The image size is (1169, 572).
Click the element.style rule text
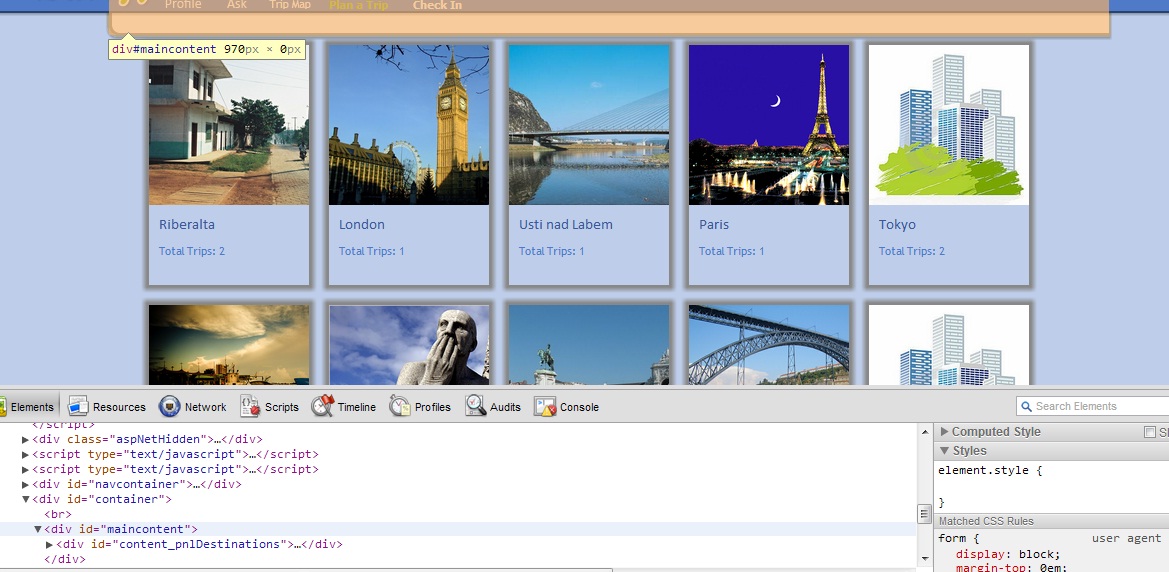coord(990,471)
